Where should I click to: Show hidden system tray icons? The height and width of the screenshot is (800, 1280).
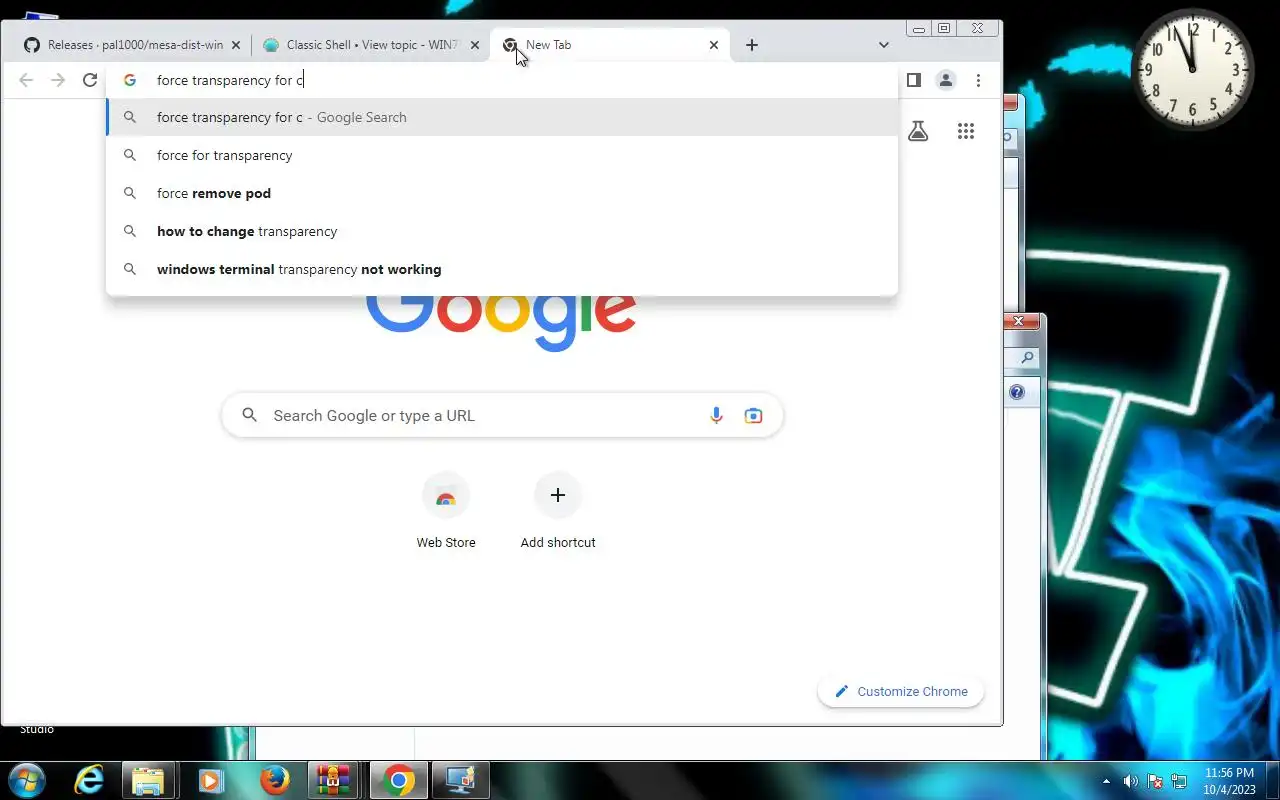coord(1106,781)
